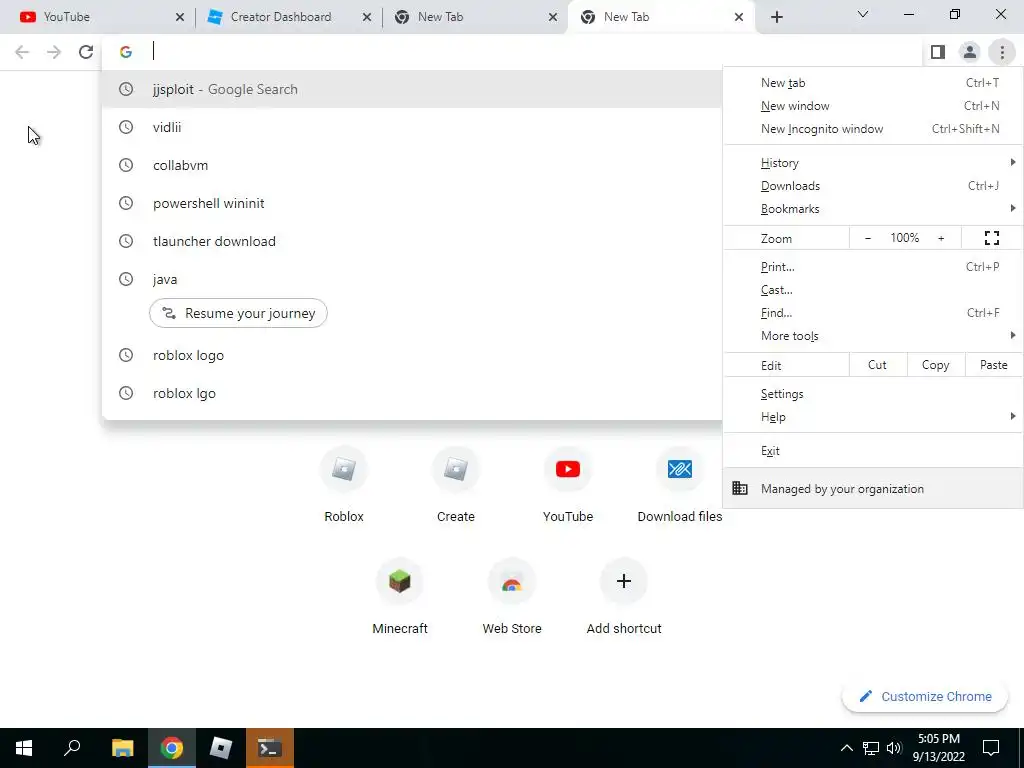Viewport: 1024px width, 768px height.
Task: Switch to the first New Tab
Action: pos(473,17)
